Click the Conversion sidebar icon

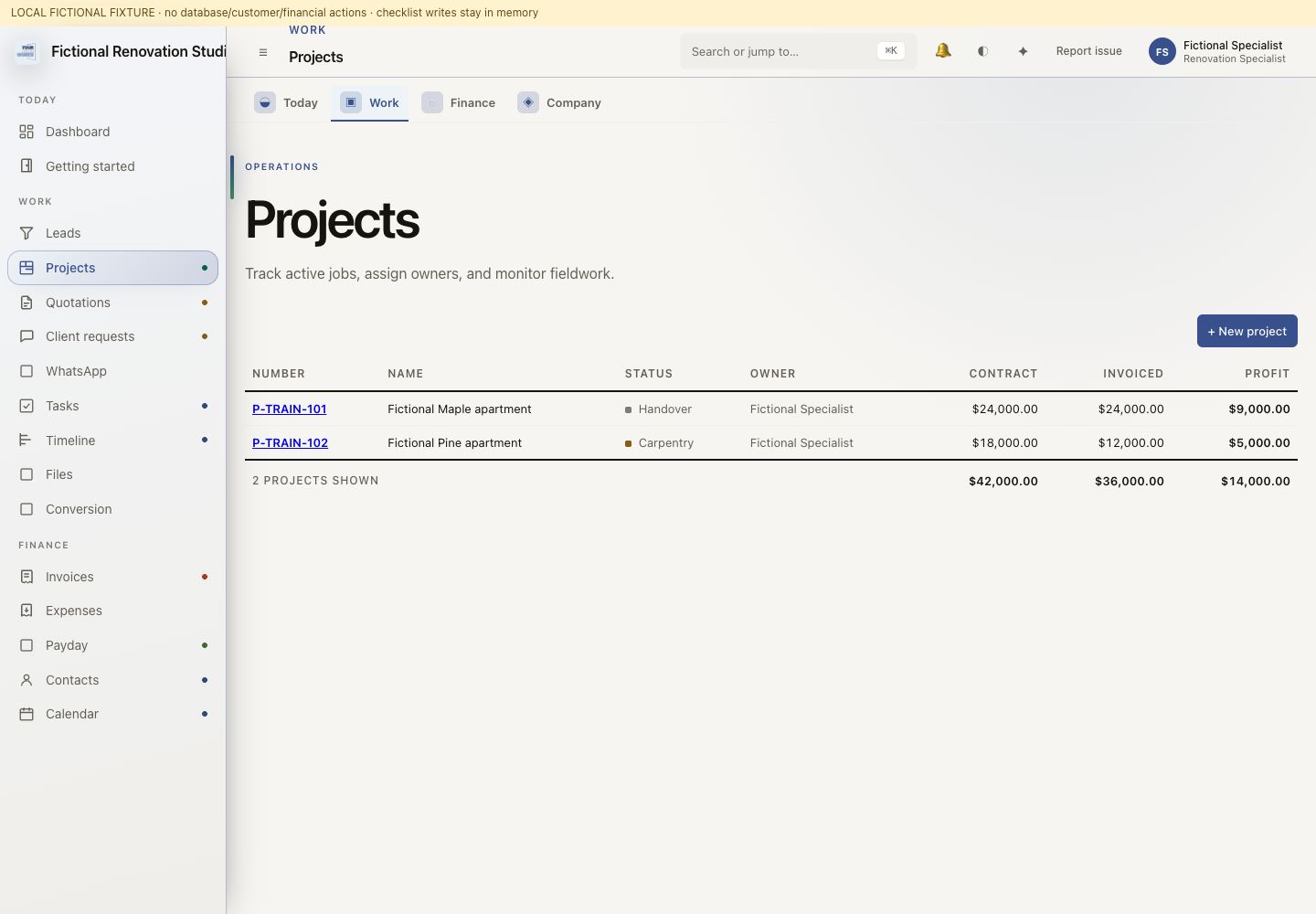click(x=27, y=509)
